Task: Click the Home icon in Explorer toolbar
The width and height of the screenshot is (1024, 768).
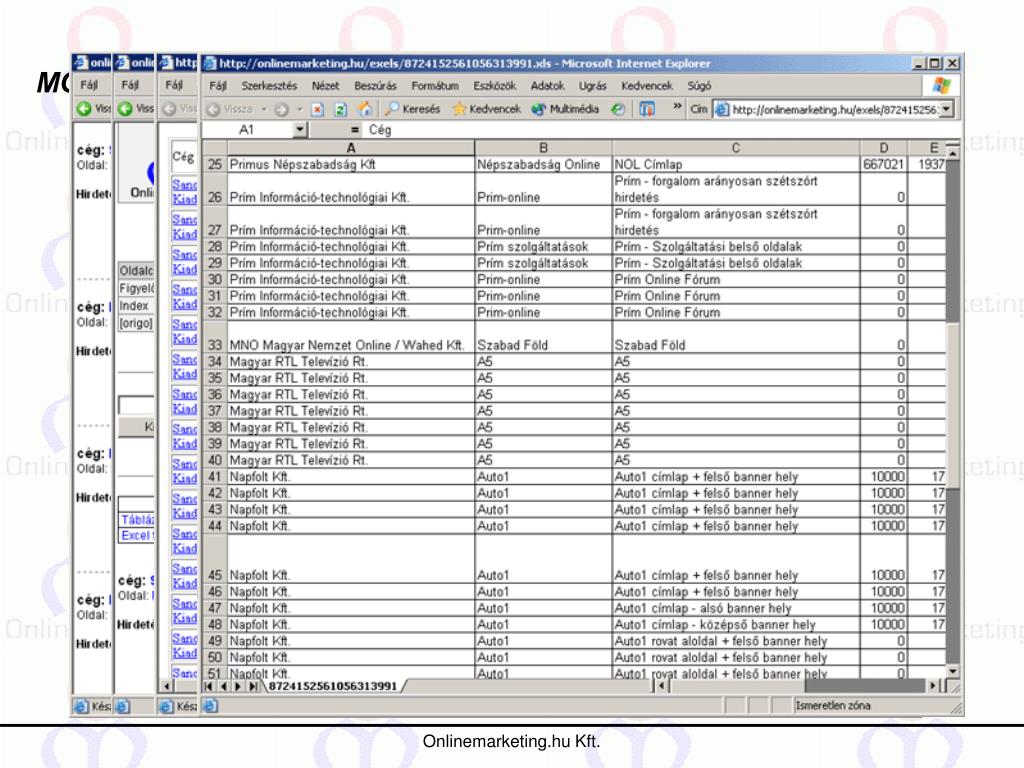Action: [x=364, y=109]
